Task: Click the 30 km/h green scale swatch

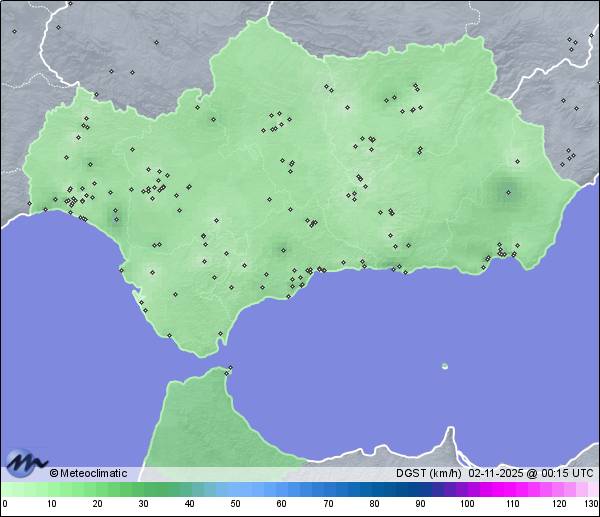Action: (143, 490)
